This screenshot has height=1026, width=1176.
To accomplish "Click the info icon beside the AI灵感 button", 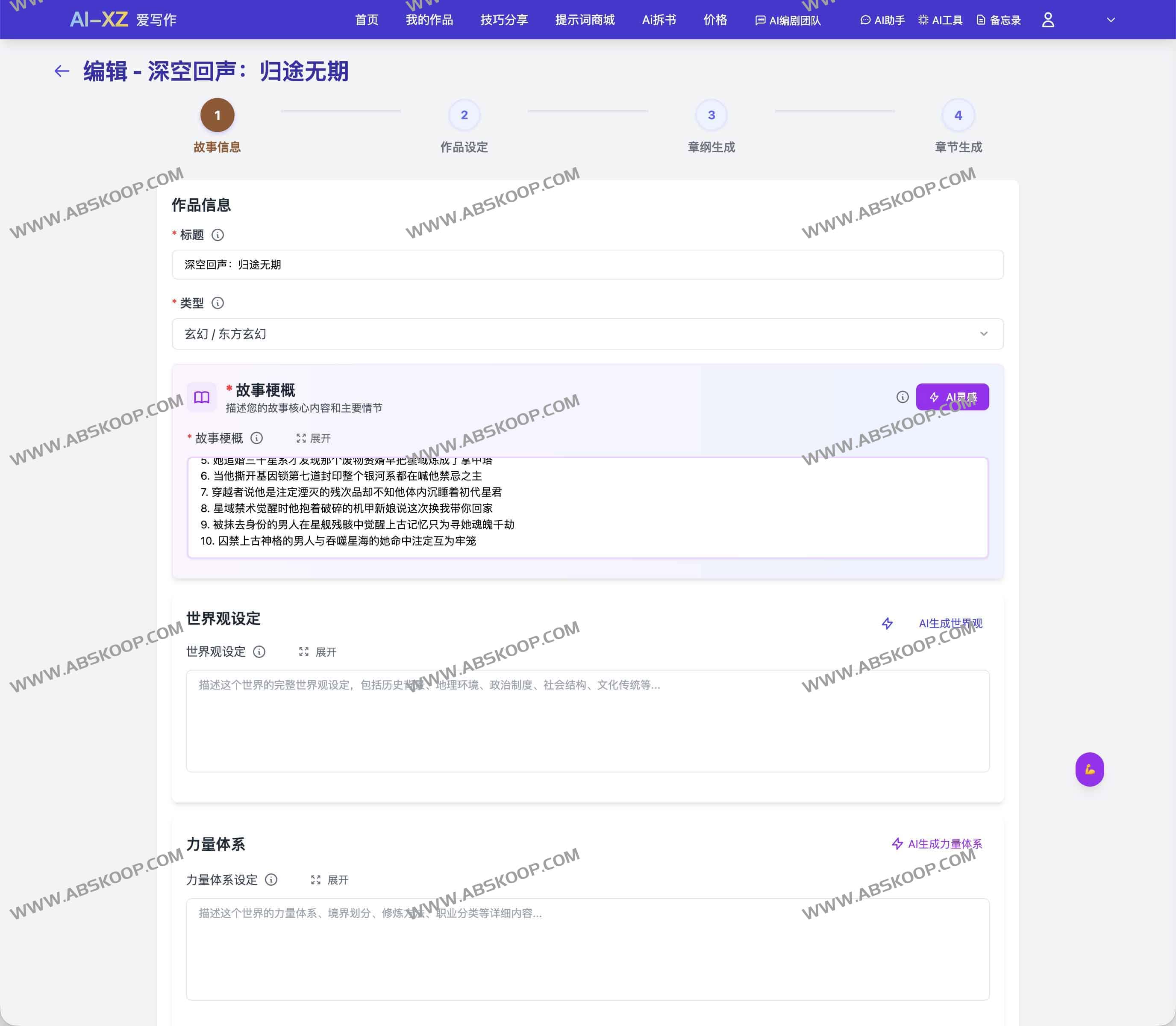I will coord(902,397).
